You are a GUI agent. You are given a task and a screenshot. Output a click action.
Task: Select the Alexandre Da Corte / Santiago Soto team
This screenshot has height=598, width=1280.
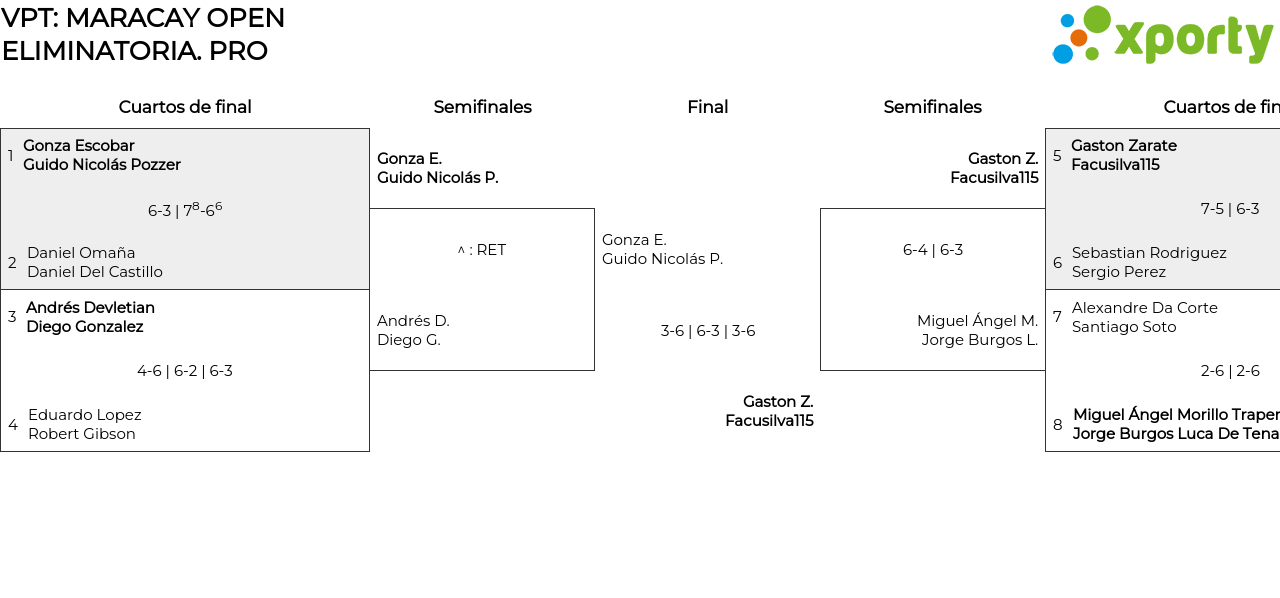pos(1144,317)
